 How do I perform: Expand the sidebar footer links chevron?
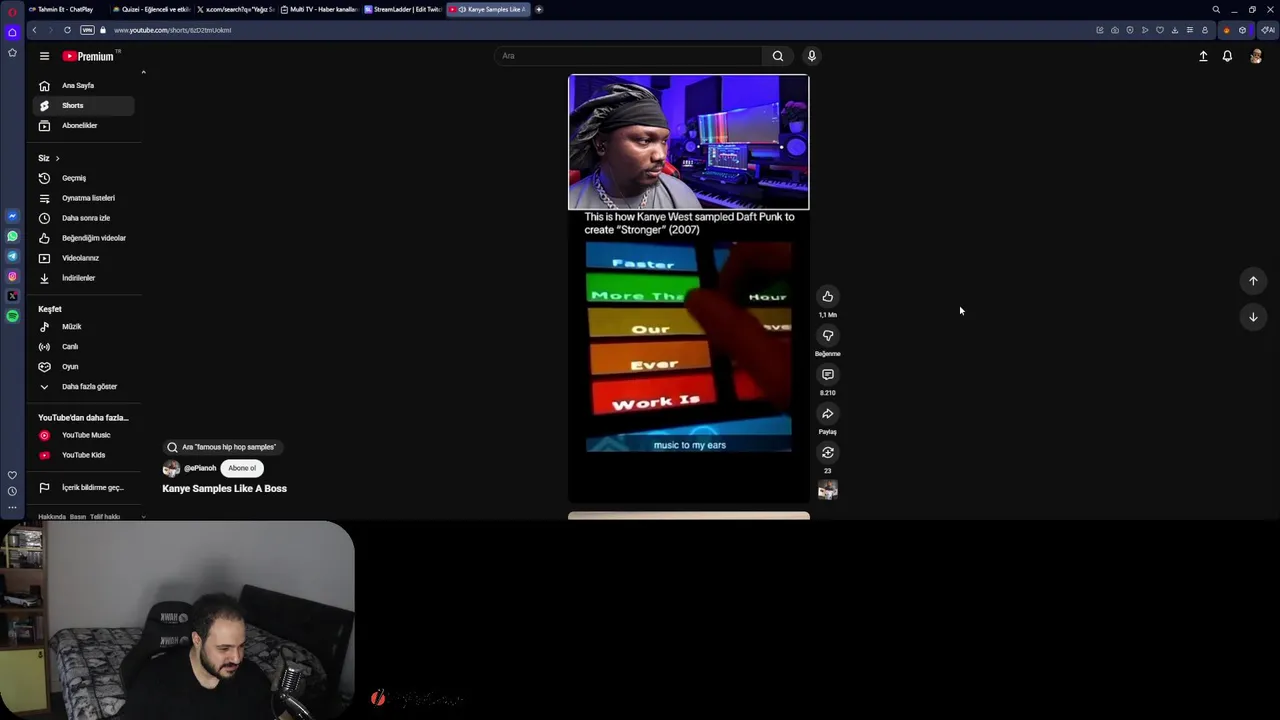tap(143, 517)
